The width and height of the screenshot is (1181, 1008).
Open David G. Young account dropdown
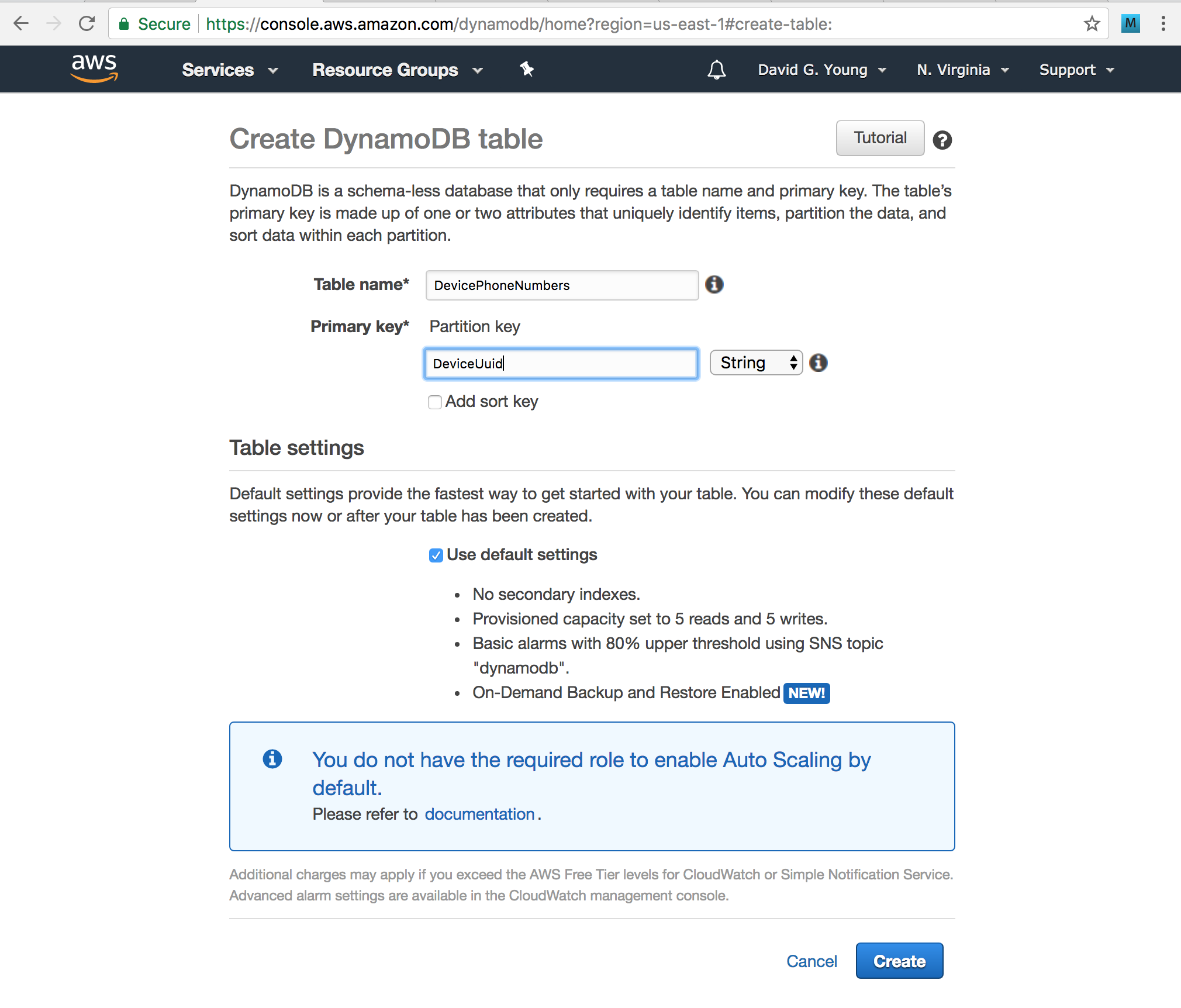(x=821, y=70)
